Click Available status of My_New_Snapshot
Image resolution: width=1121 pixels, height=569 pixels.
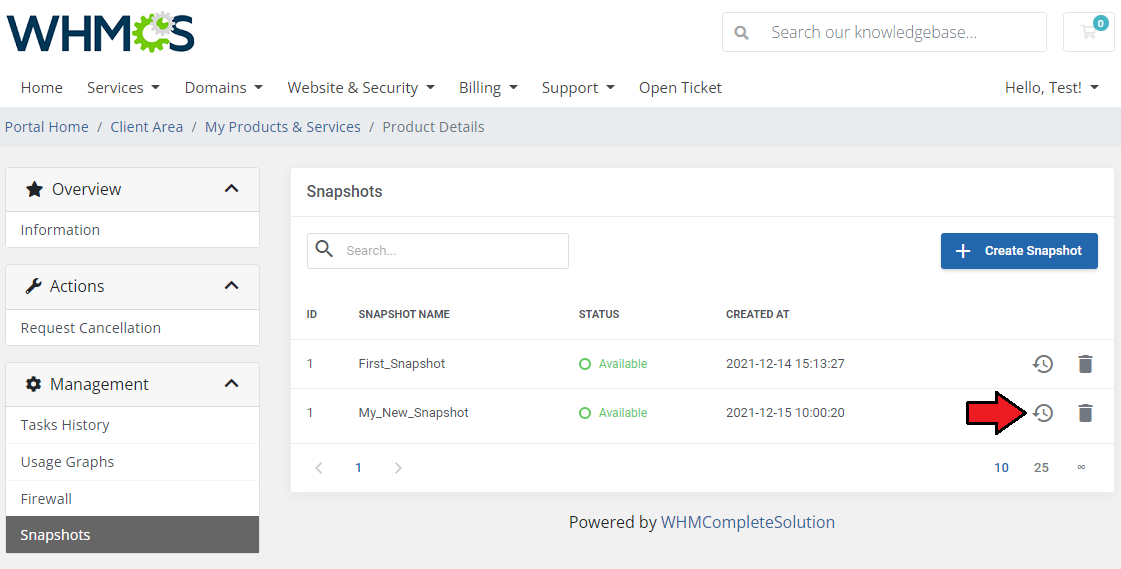click(x=613, y=412)
